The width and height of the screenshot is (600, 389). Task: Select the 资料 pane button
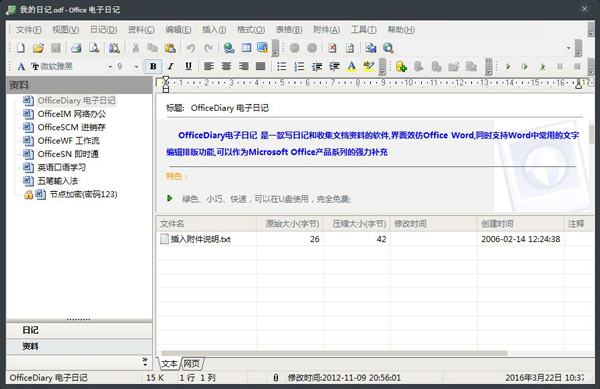pyautogui.click(x=79, y=346)
